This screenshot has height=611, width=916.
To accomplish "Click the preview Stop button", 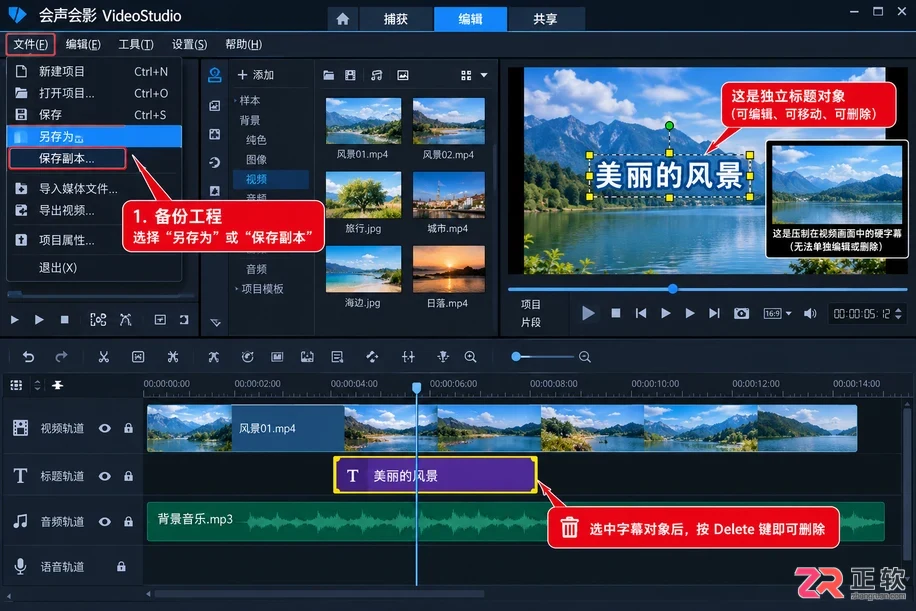I will pyautogui.click(x=616, y=314).
